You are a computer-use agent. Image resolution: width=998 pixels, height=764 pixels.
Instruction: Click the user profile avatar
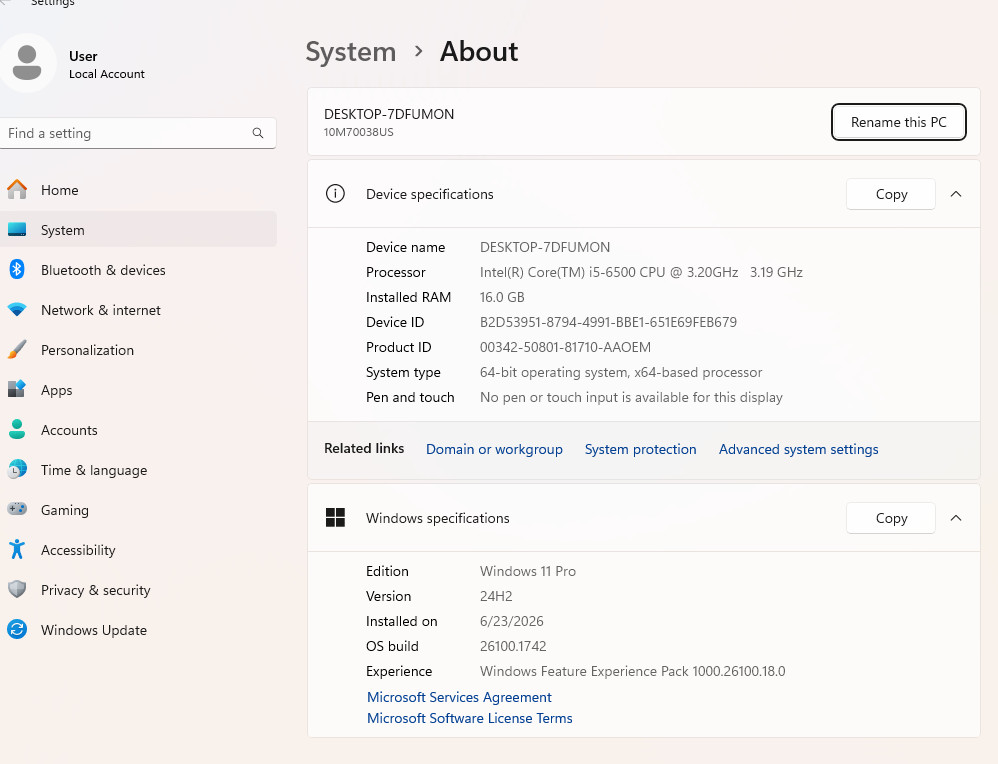[27, 64]
